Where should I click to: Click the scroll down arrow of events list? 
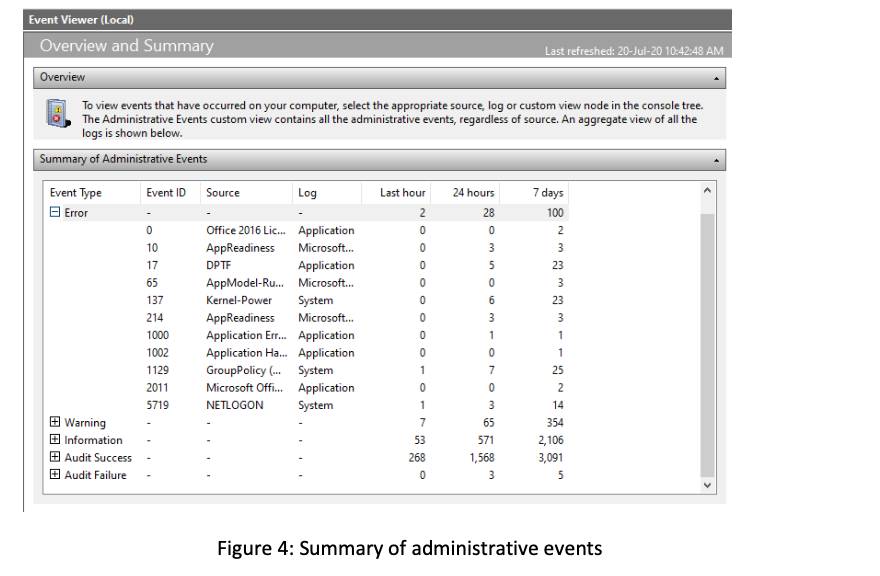[708, 485]
